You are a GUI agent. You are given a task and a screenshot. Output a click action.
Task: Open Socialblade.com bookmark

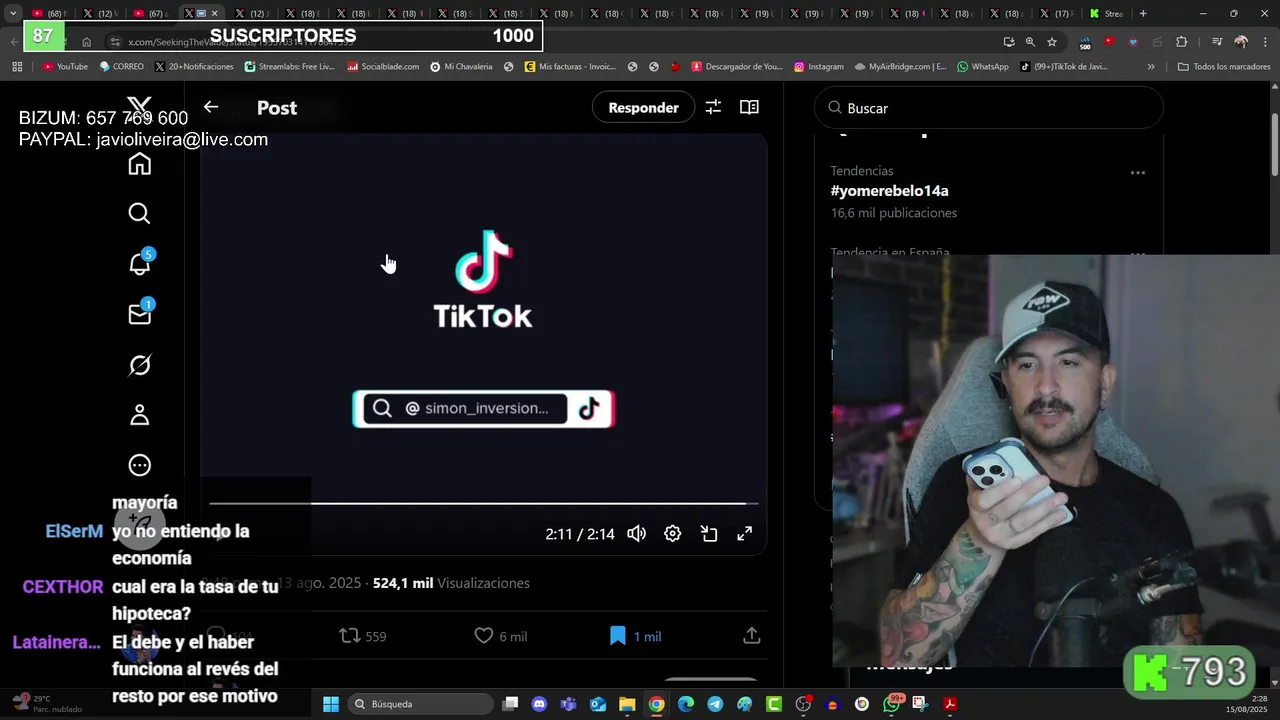(383, 67)
